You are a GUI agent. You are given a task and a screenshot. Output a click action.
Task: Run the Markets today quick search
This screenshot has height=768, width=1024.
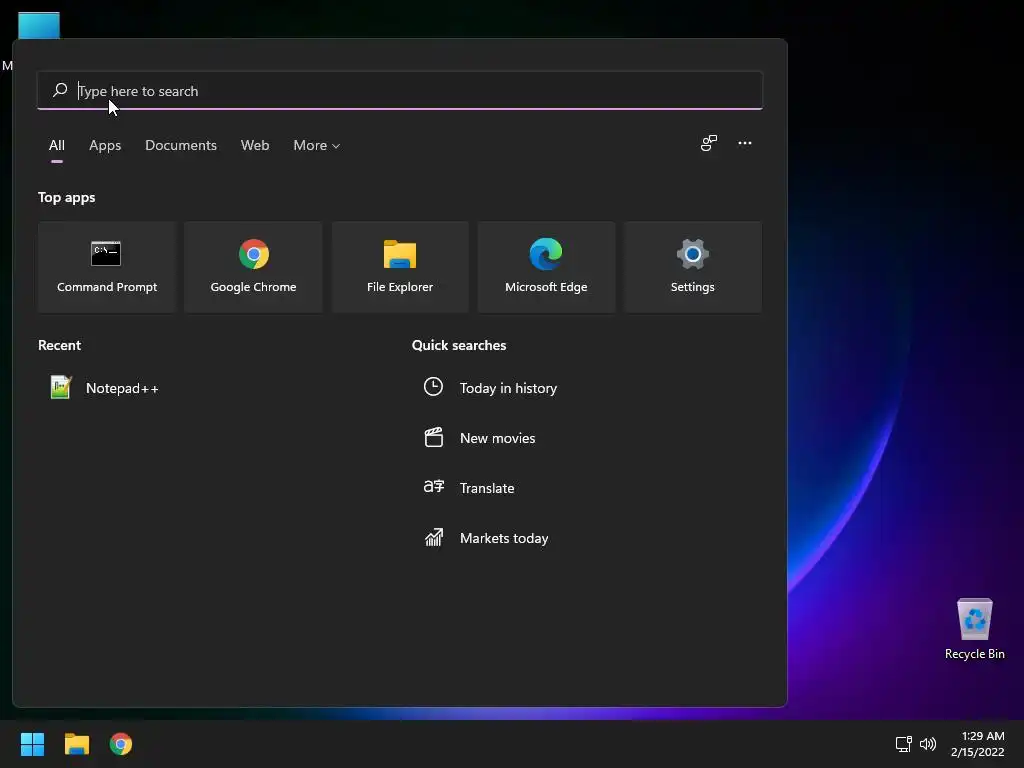click(x=504, y=538)
